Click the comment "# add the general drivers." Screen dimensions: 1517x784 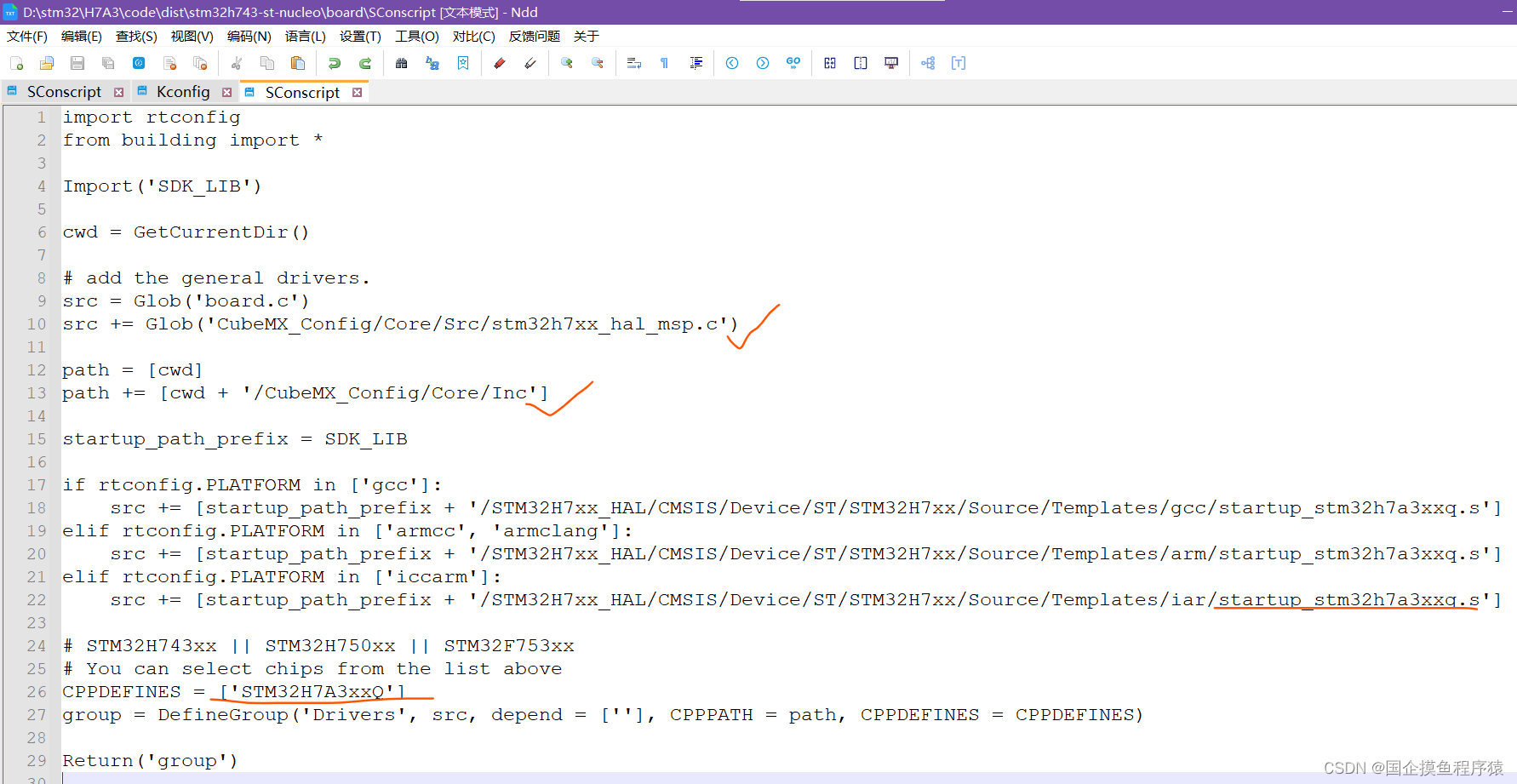[216, 278]
